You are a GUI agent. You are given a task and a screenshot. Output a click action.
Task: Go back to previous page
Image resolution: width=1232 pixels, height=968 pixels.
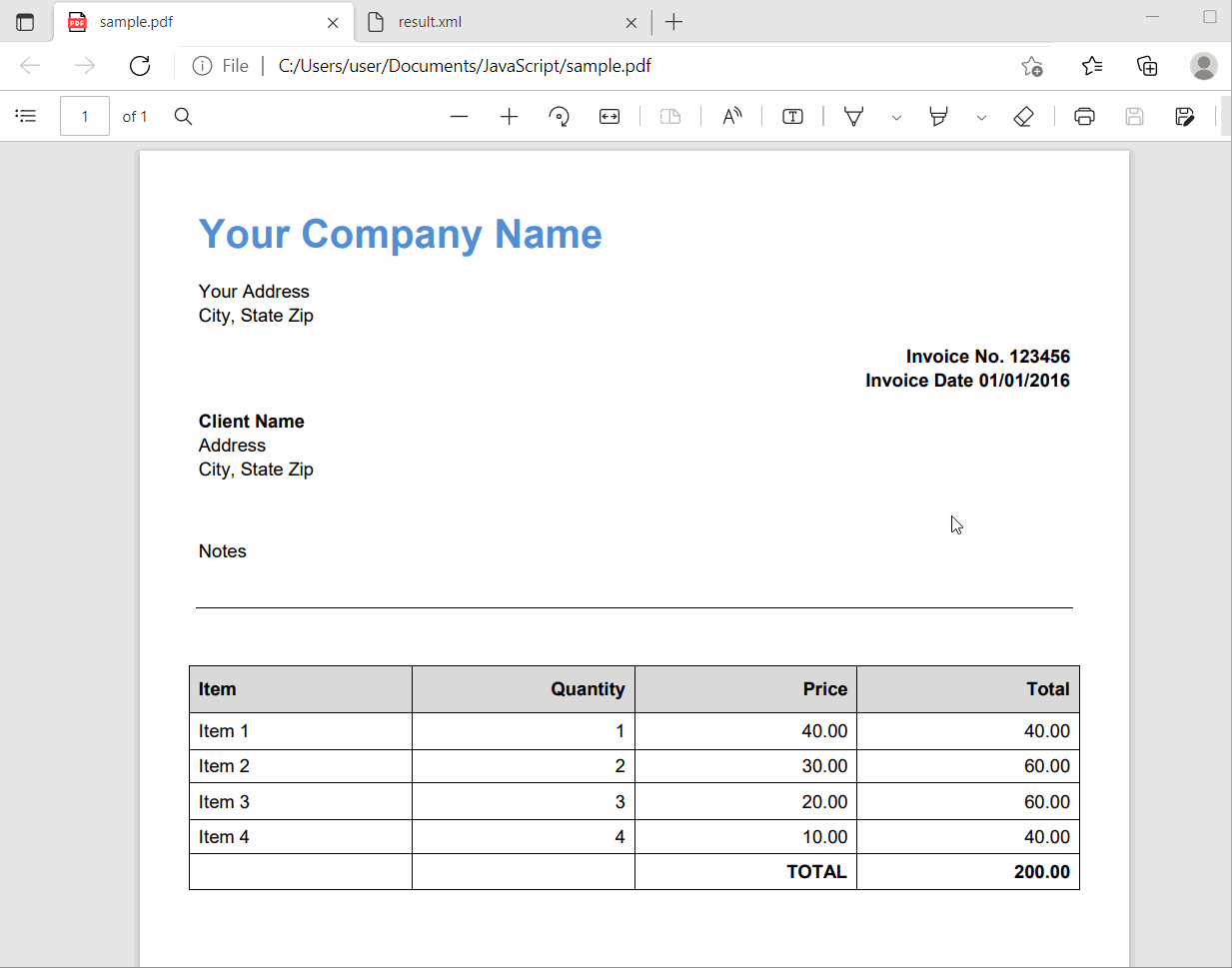[30, 66]
